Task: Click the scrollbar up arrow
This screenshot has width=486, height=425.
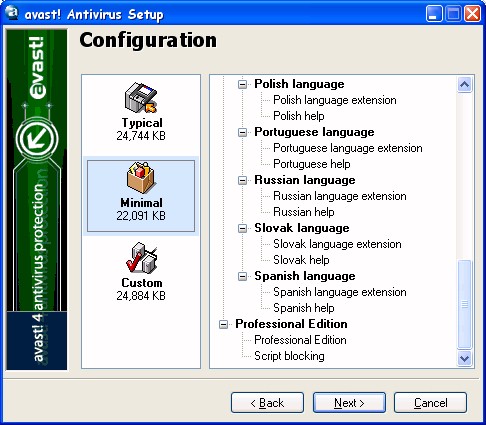Action: 464,84
